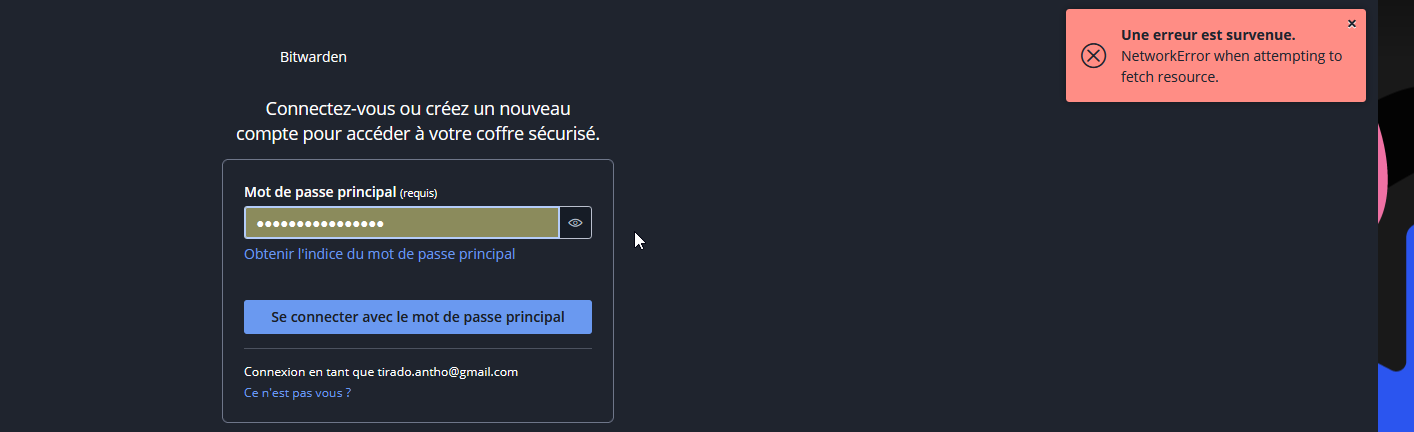Click the Une erreur est survenue title
The width and height of the screenshot is (1414, 432).
click(1208, 35)
